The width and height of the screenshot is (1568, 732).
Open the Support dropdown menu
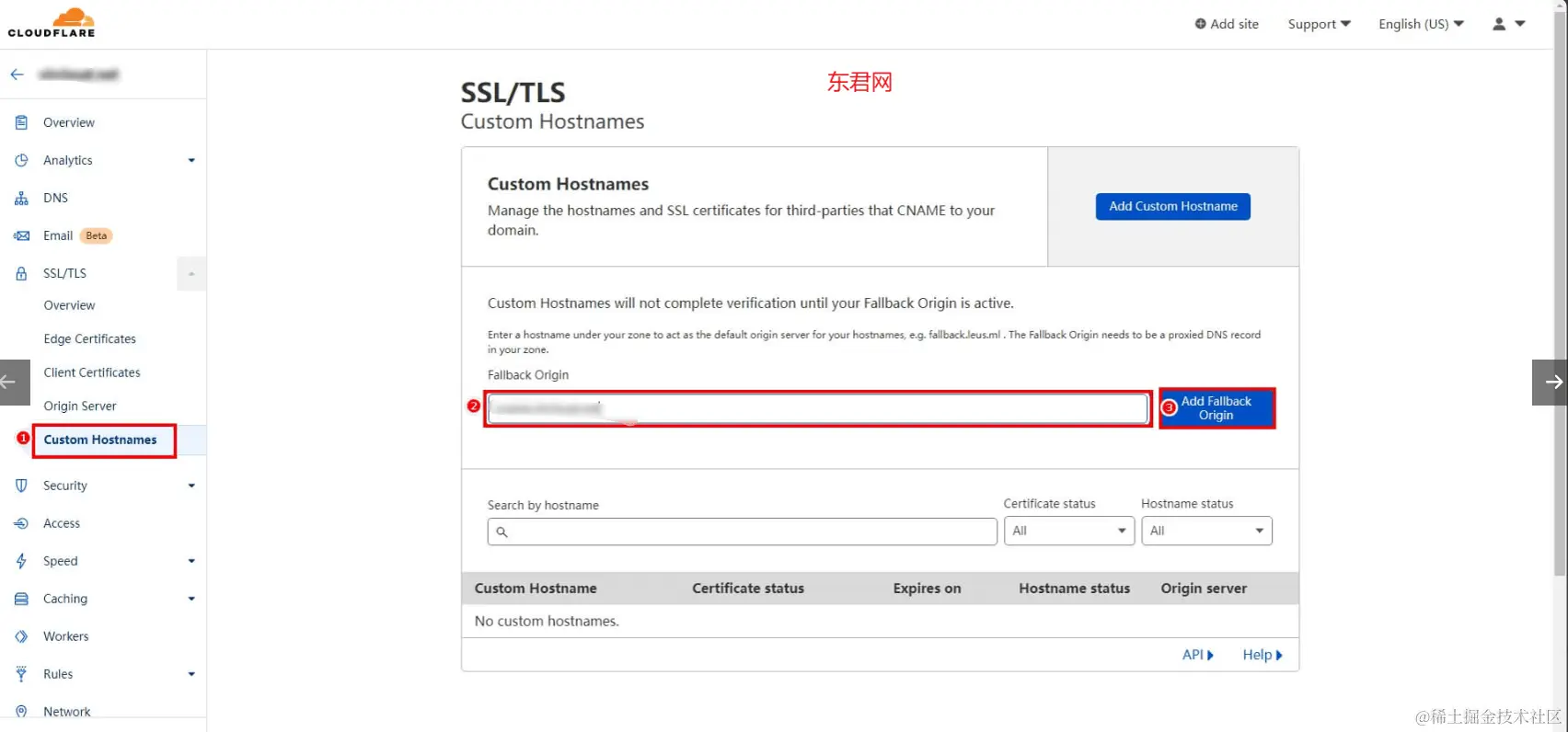(1319, 24)
